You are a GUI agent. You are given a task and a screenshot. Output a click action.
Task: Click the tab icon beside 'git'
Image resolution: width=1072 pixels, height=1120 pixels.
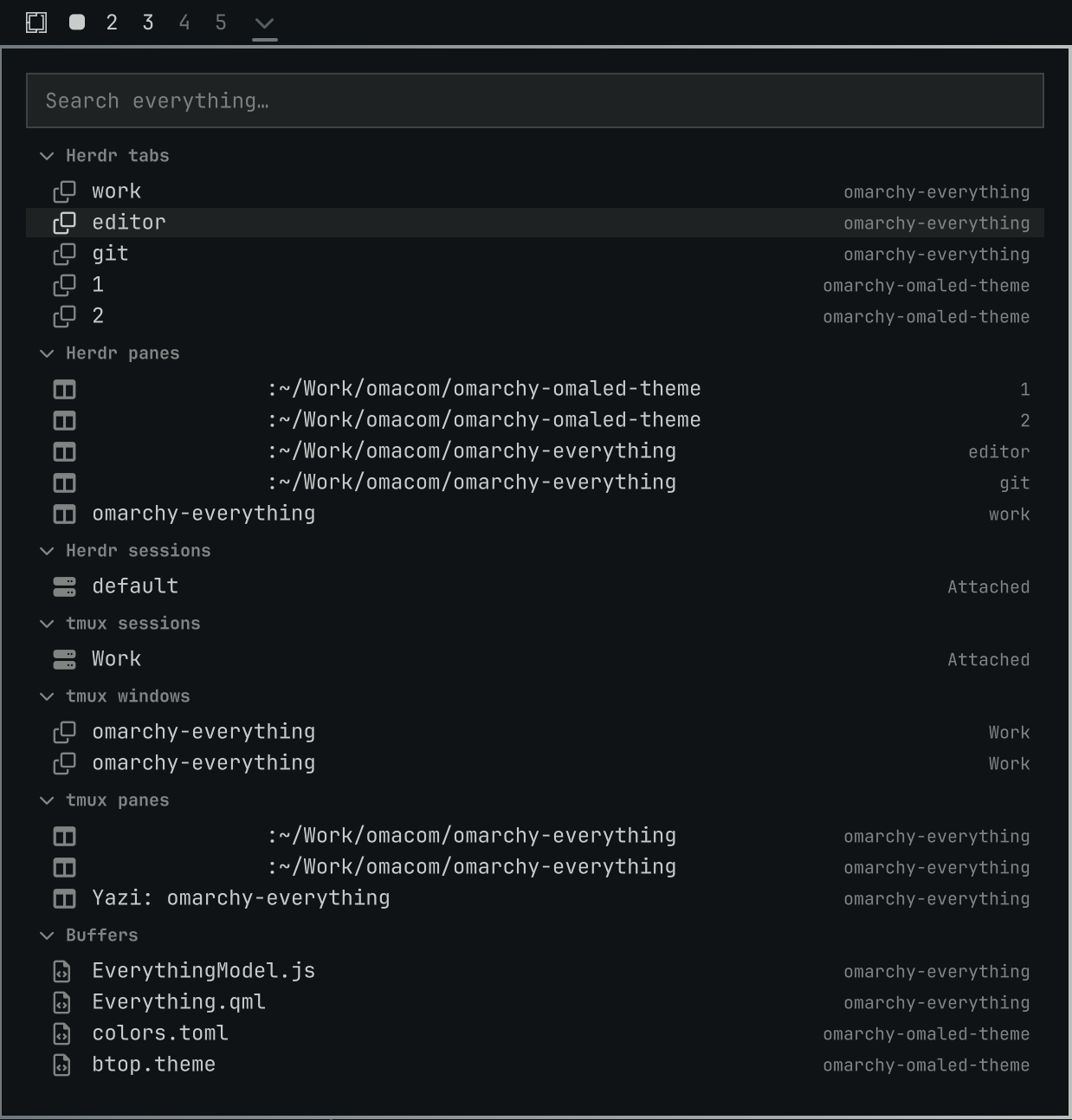(65, 254)
